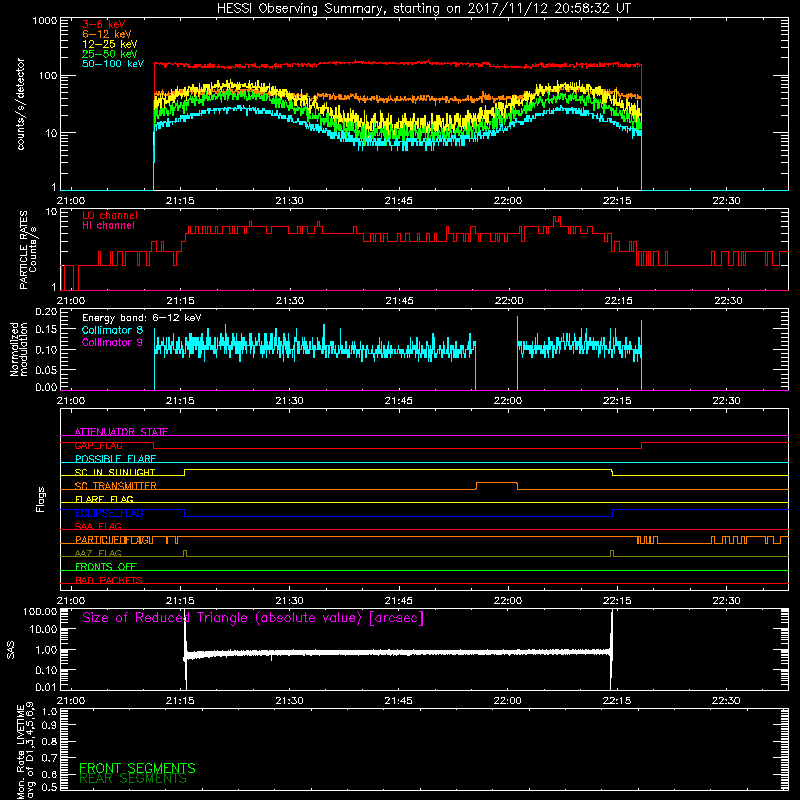Image resolution: width=800 pixels, height=800 pixels.
Task: Select the Collimator 9 legend label
Action: (112, 342)
